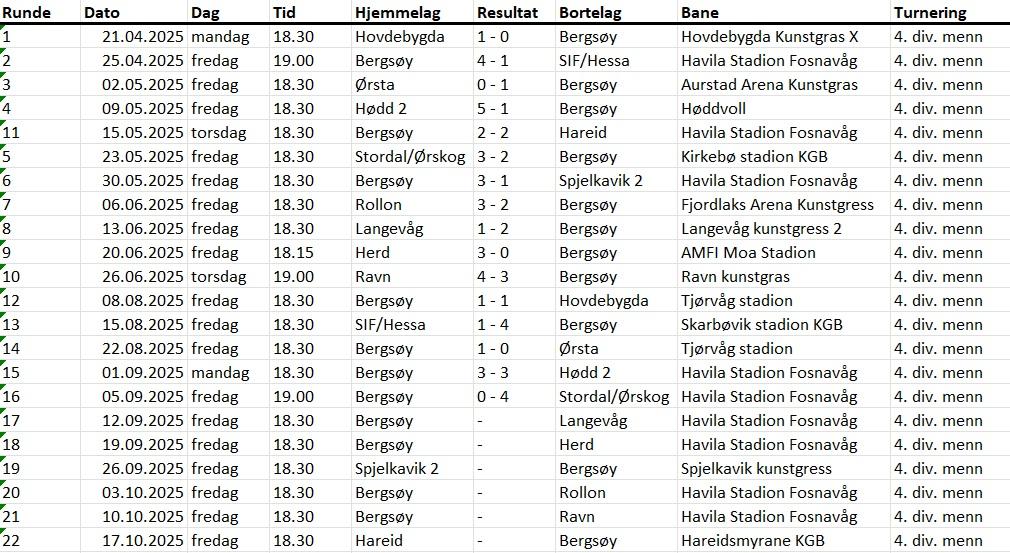This screenshot has width=1010, height=553.
Task: Click the Bane column header
Action: click(700, 13)
